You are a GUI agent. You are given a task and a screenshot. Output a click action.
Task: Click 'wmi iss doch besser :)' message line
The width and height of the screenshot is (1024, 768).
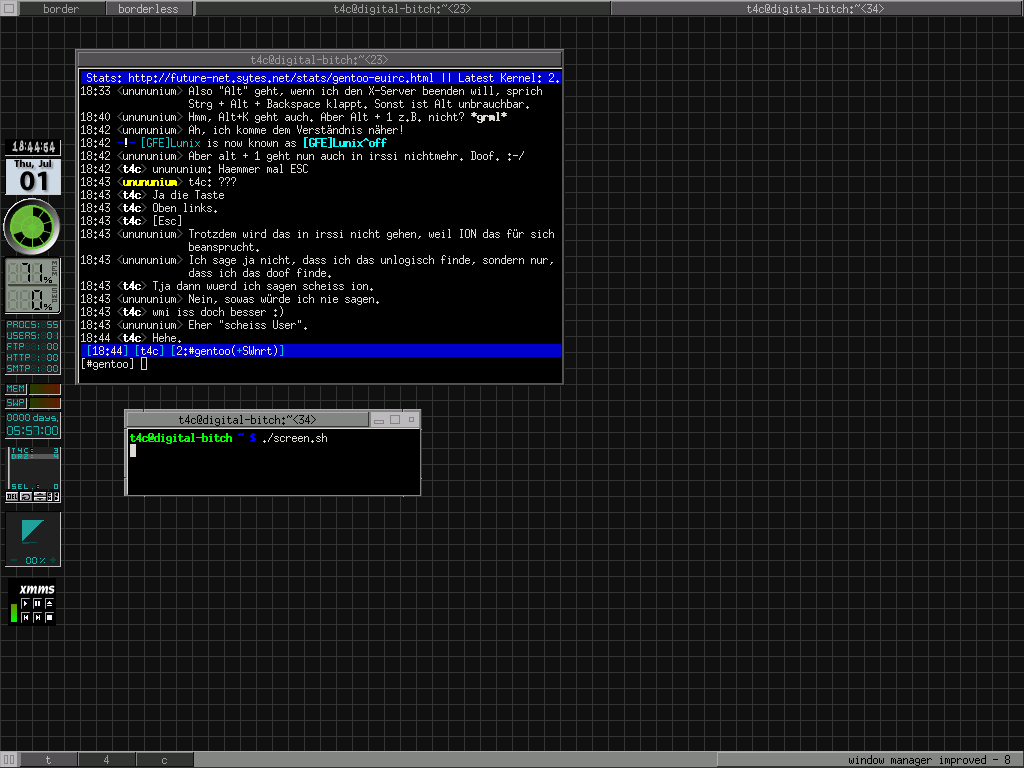click(218, 312)
